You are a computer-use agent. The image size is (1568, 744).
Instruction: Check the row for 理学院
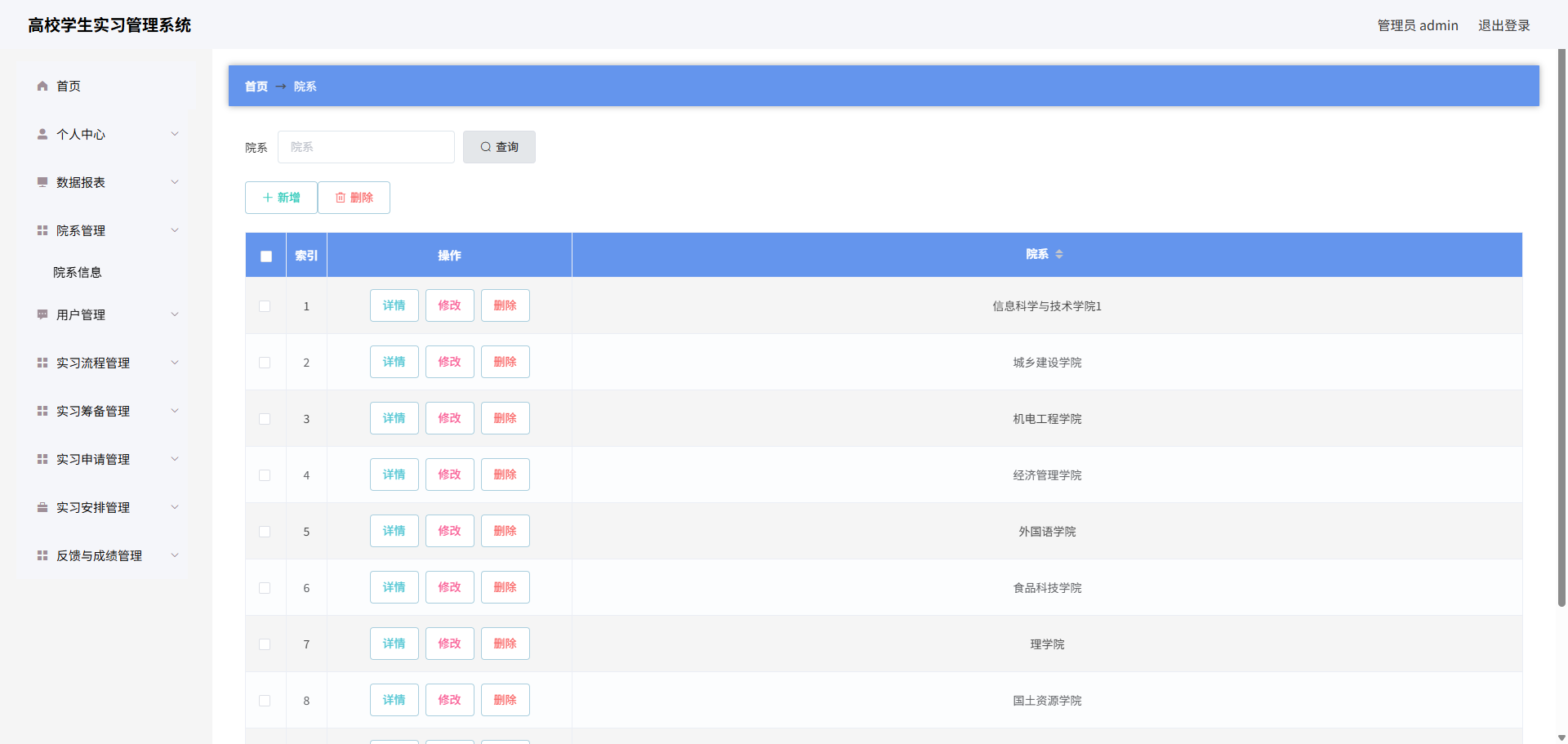click(x=265, y=644)
